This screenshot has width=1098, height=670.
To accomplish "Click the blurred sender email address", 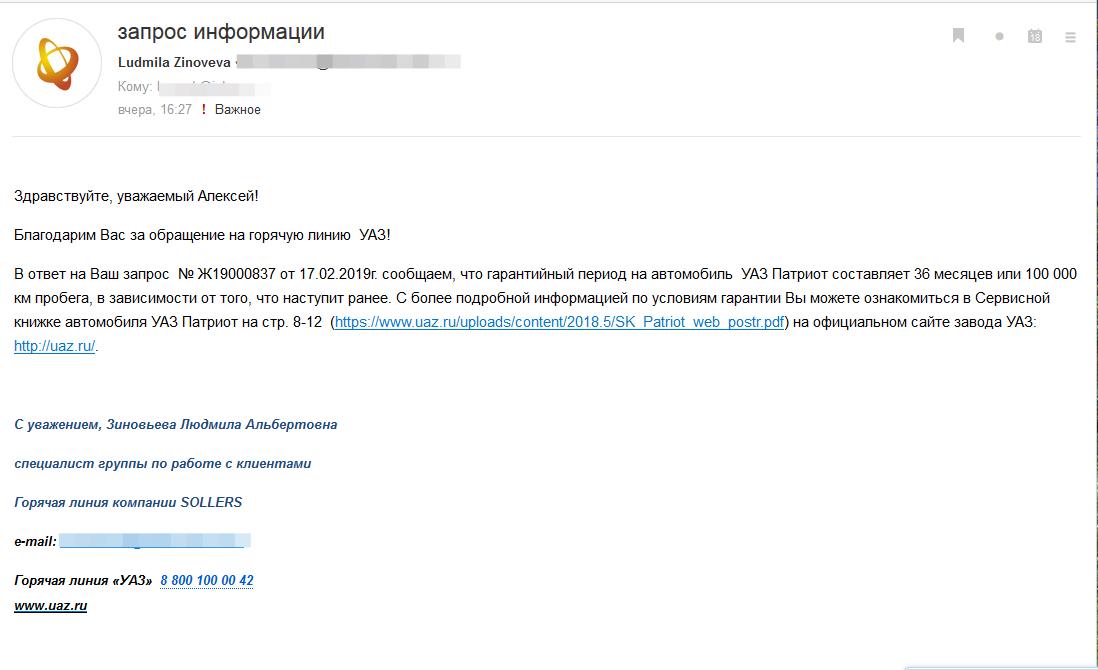I will tap(349, 62).
